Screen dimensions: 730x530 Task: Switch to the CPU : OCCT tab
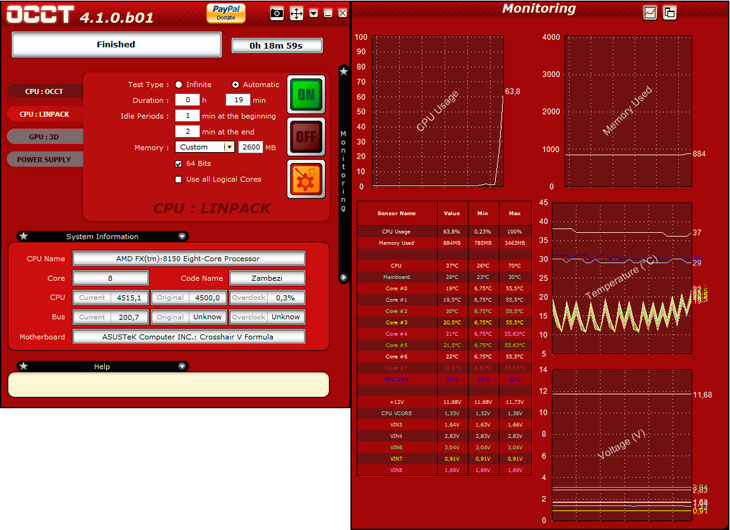44,91
